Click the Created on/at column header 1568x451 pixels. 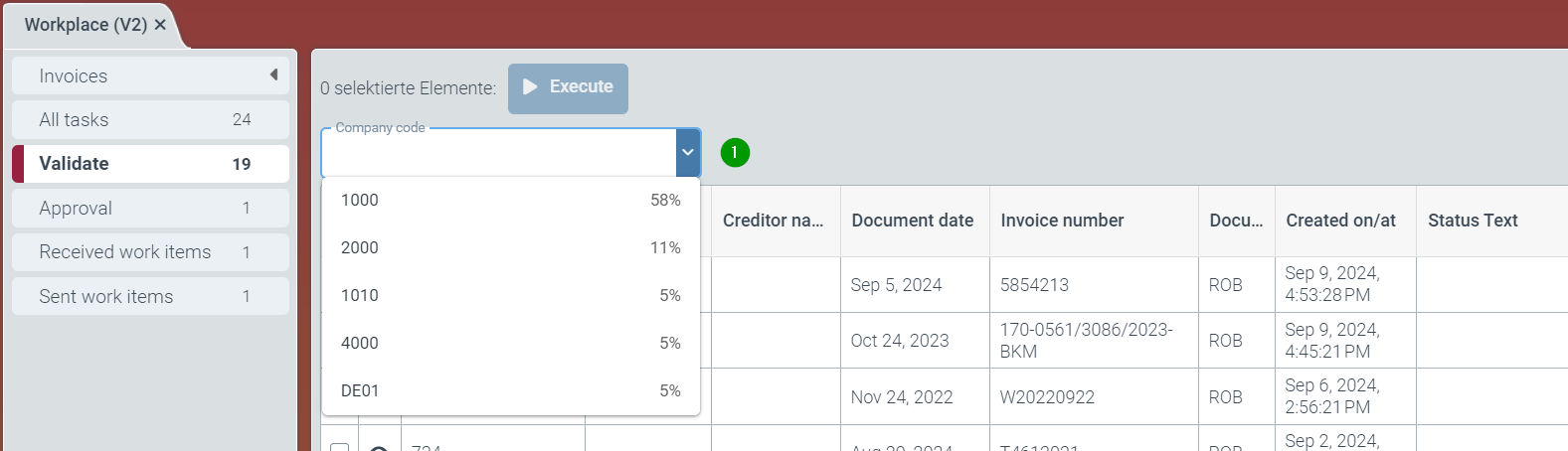click(x=1340, y=221)
